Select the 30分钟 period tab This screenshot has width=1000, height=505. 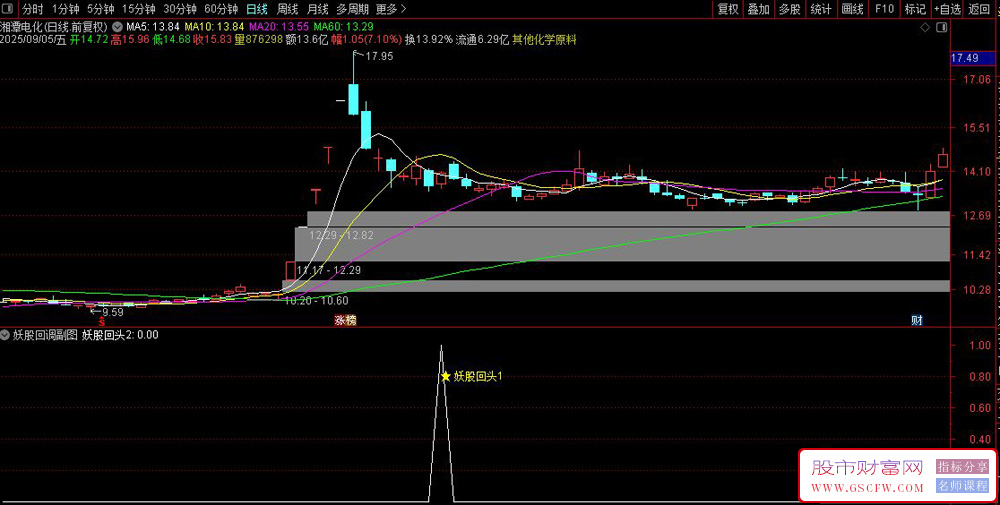tap(180, 9)
